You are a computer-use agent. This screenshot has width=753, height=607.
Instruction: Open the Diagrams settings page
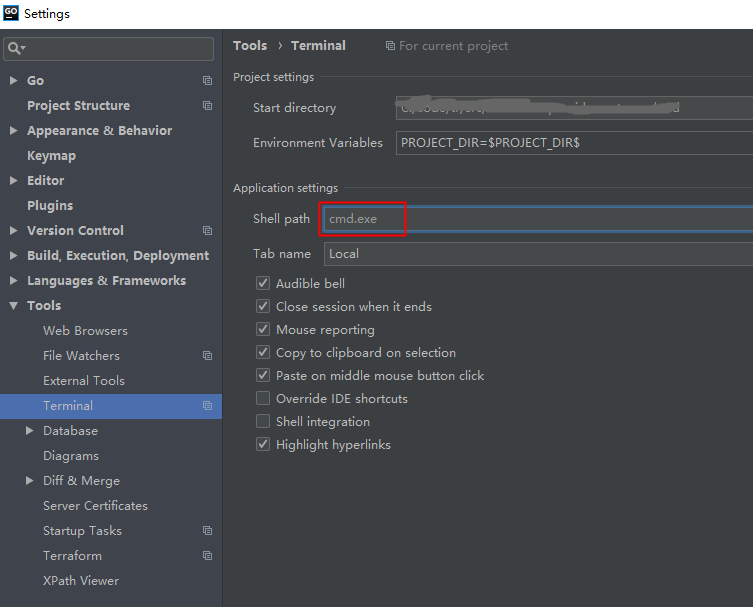(71, 456)
